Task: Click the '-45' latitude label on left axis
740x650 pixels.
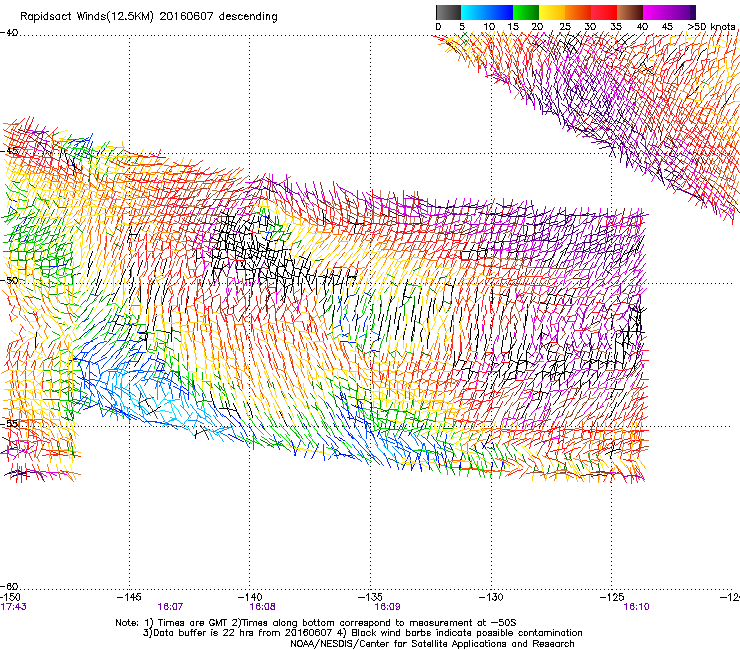Action: (x=9, y=152)
